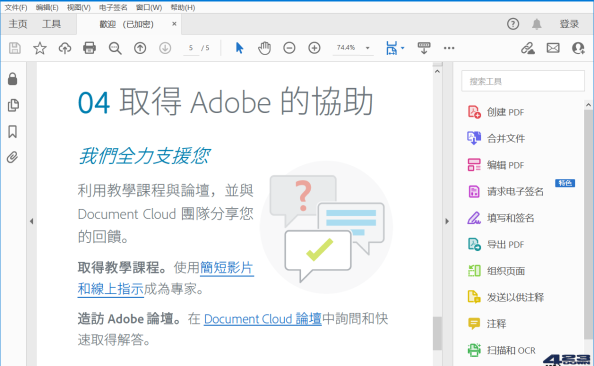Open the page thumbnails panel
Viewport: 594px width, 366px height.
pos(13,105)
